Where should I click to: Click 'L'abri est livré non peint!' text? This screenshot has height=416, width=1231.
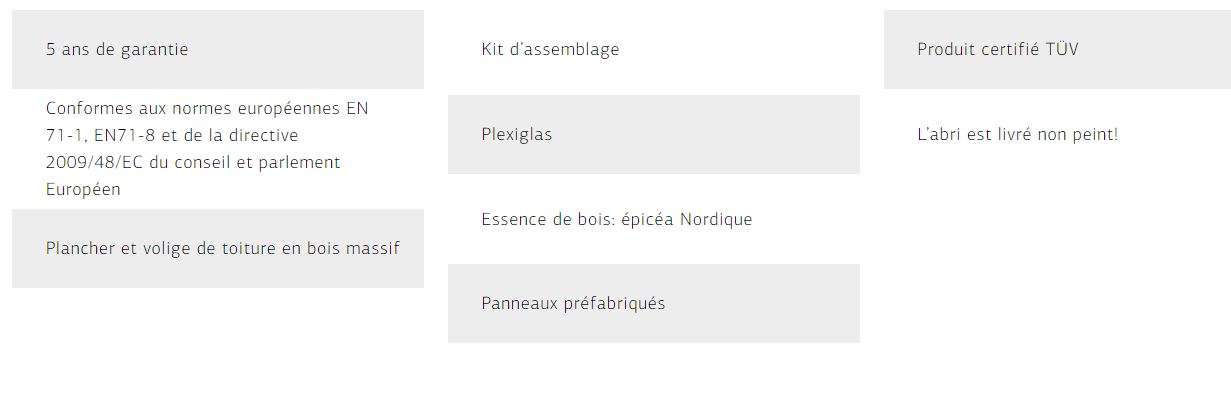[1017, 134]
